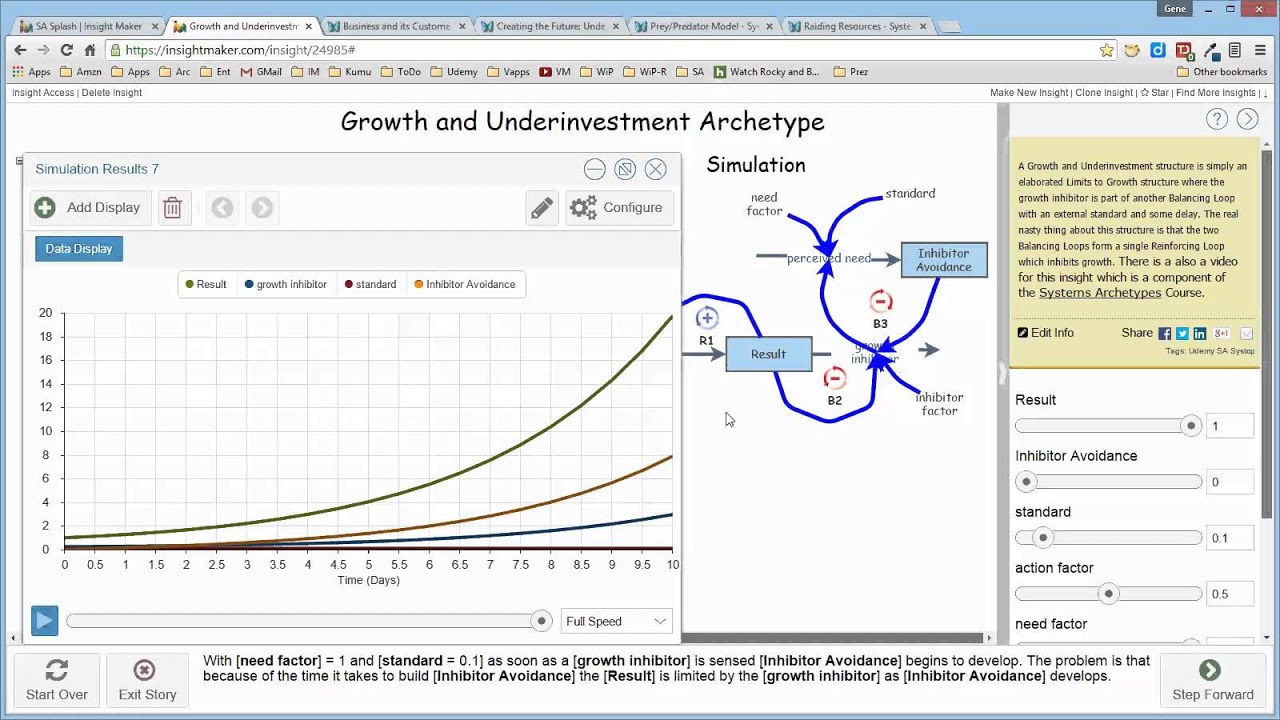Click Find More Insights link
The height and width of the screenshot is (720, 1280).
1215,93
